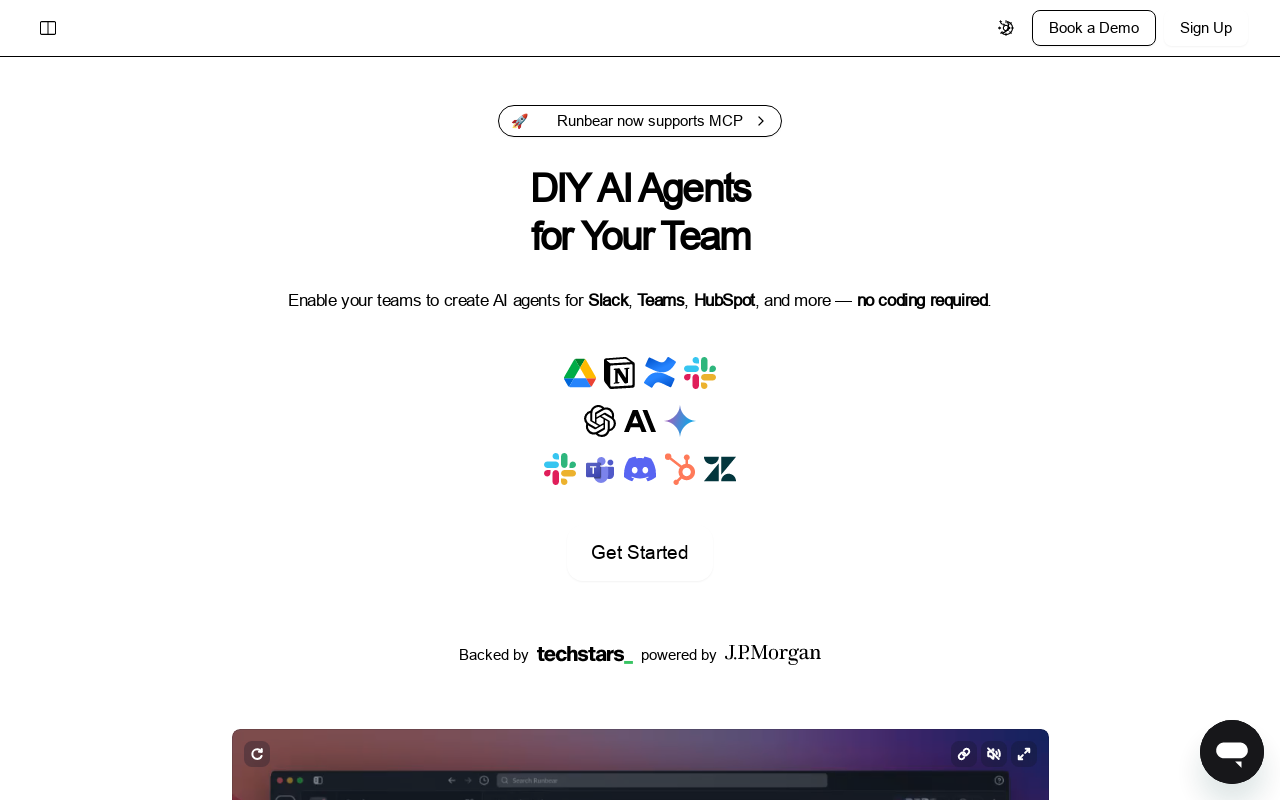Click the bold Teams text in subtitle
The height and width of the screenshot is (800, 1280).
coord(660,300)
